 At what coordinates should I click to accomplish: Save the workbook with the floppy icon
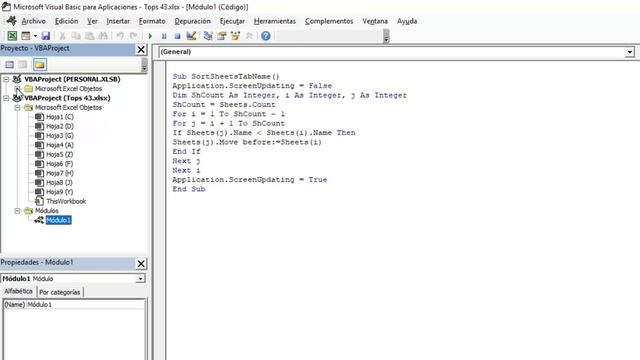point(45,36)
